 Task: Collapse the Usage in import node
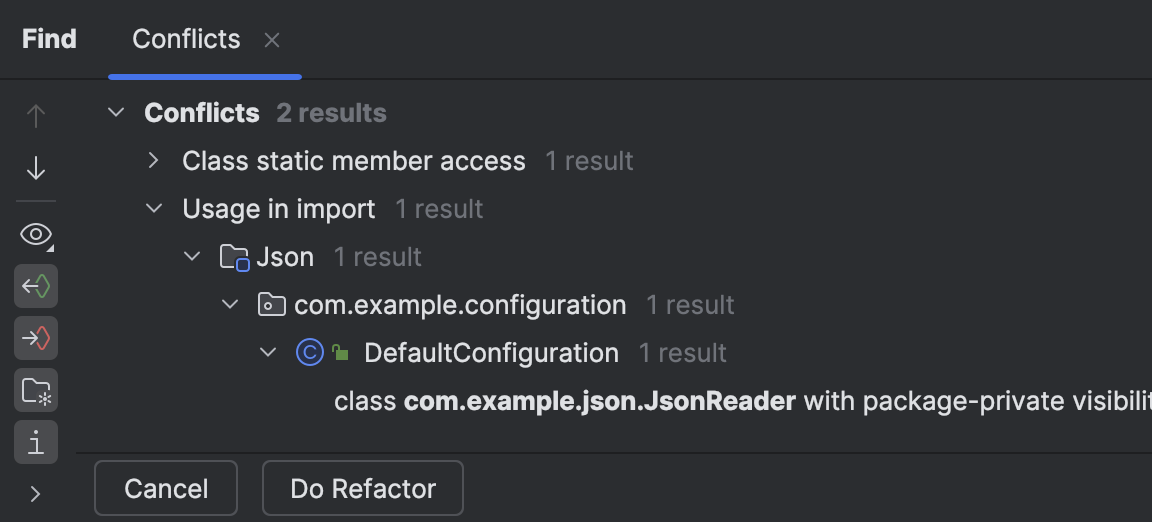point(154,209)
